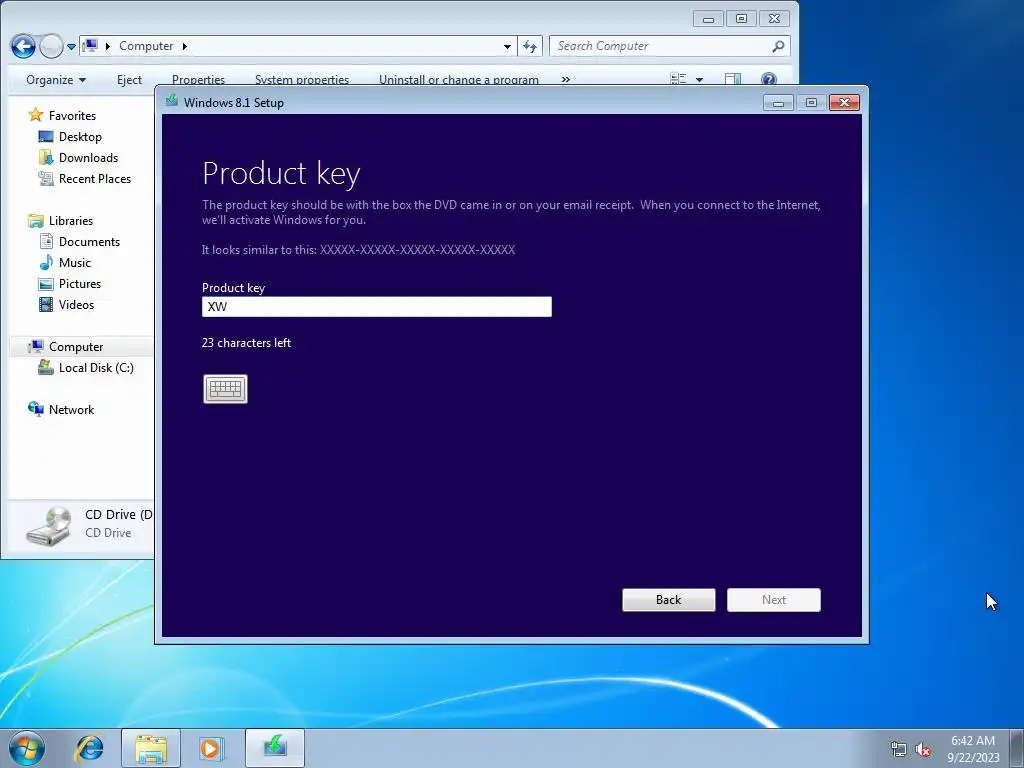
Task: Open Pictures library
Action: (80, 283)
